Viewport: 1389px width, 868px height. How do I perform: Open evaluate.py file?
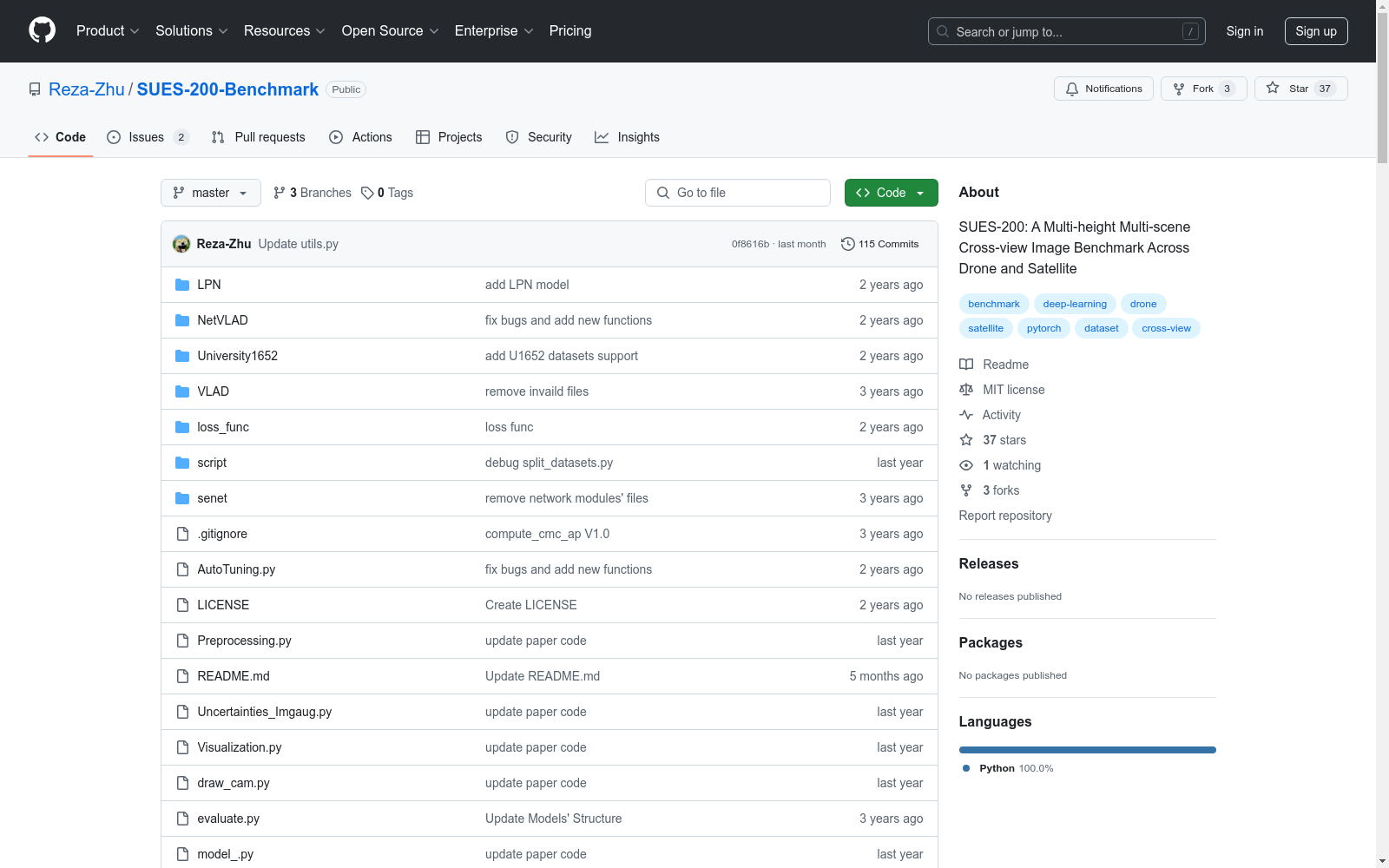click(x=228, y=819)
